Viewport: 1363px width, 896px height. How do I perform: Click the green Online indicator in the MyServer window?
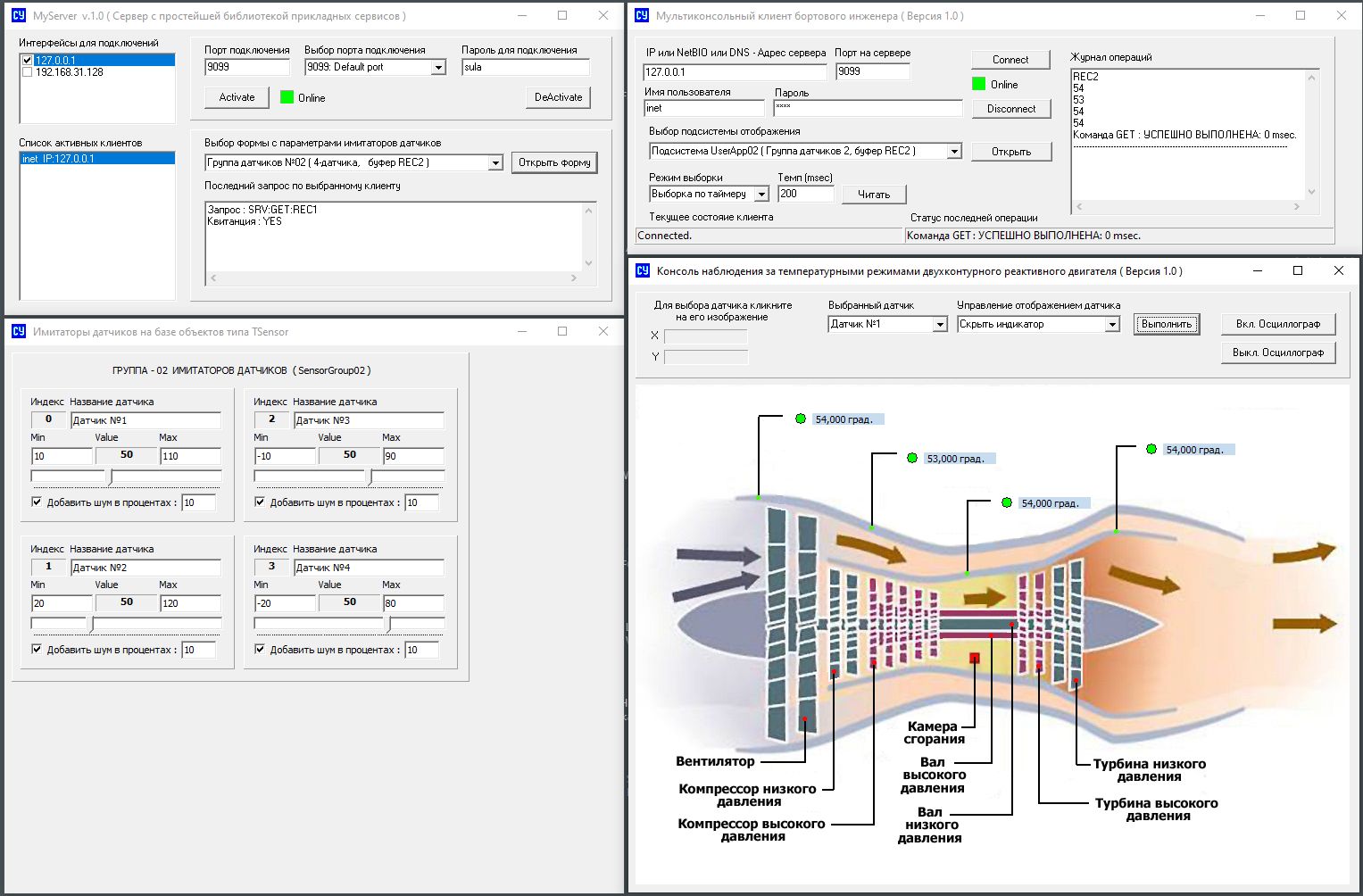click(x=287, y=97)
